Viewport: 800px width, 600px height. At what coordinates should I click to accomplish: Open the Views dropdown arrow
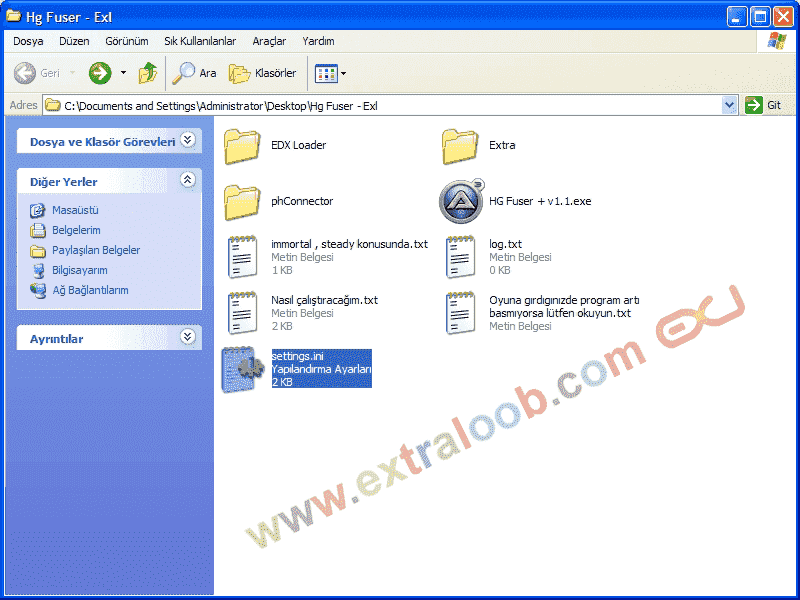point(344,73)
